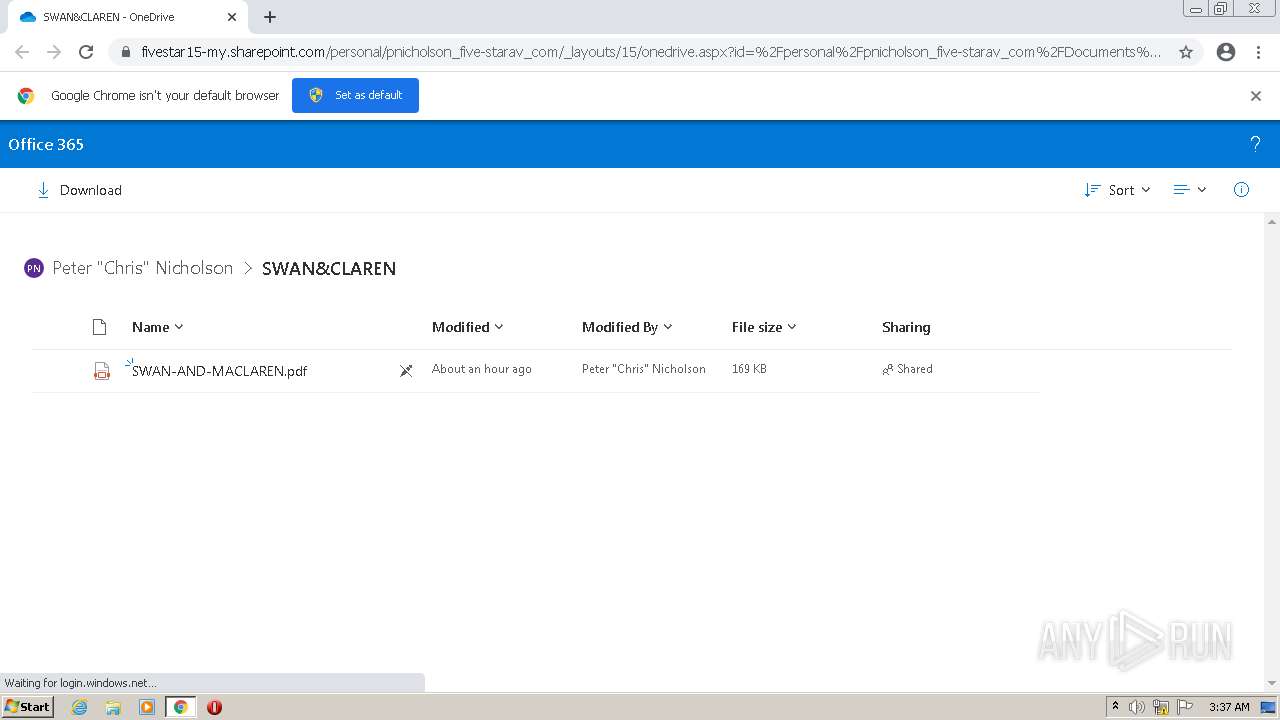The image size is (1280, 720).
Task: Click Office 365 header label
Action: (x=46, y=144)
